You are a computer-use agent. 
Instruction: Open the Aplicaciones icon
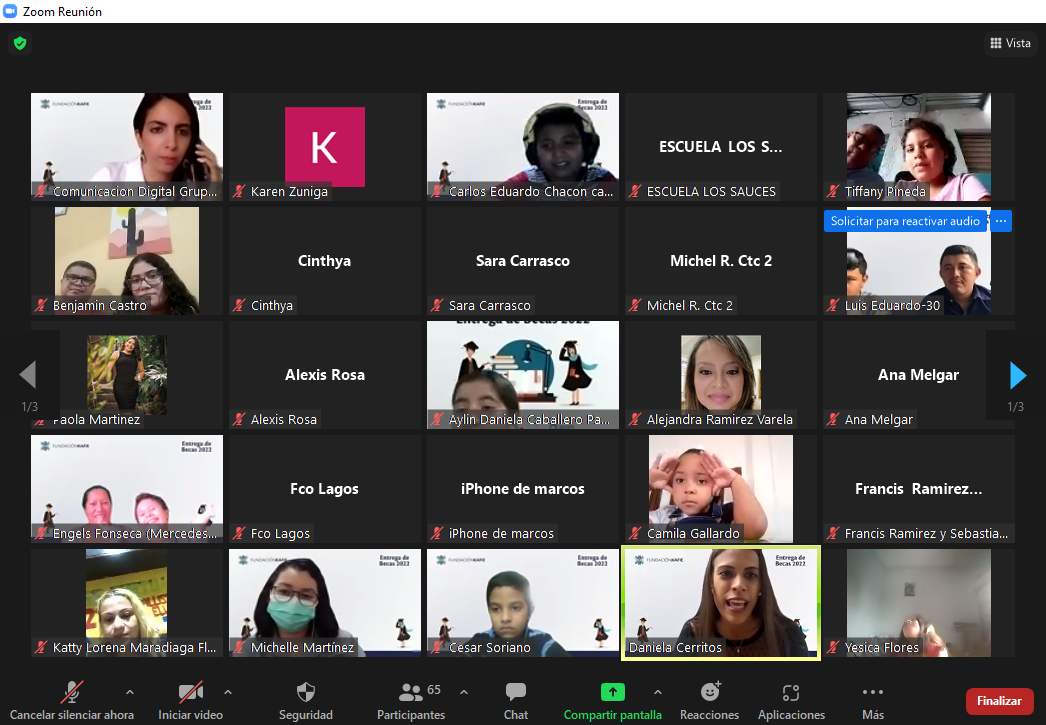click(791, 692)
